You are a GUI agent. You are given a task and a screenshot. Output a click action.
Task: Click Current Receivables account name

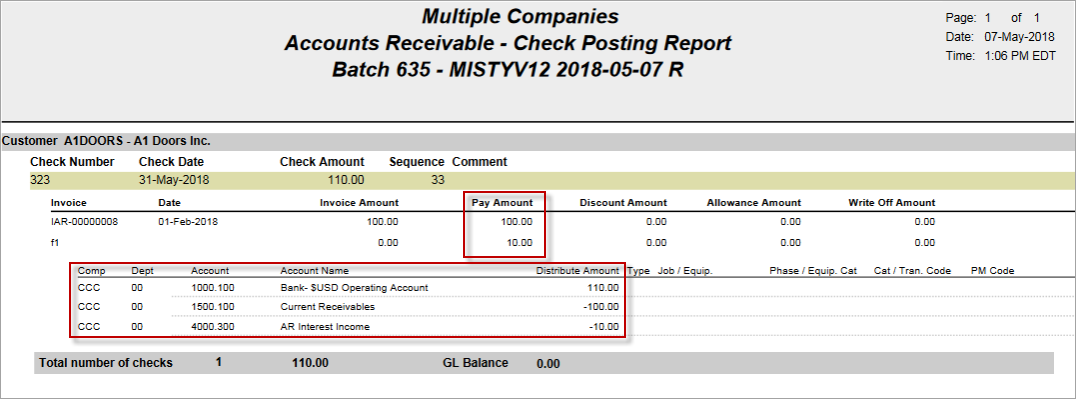[x=328, y=307]
